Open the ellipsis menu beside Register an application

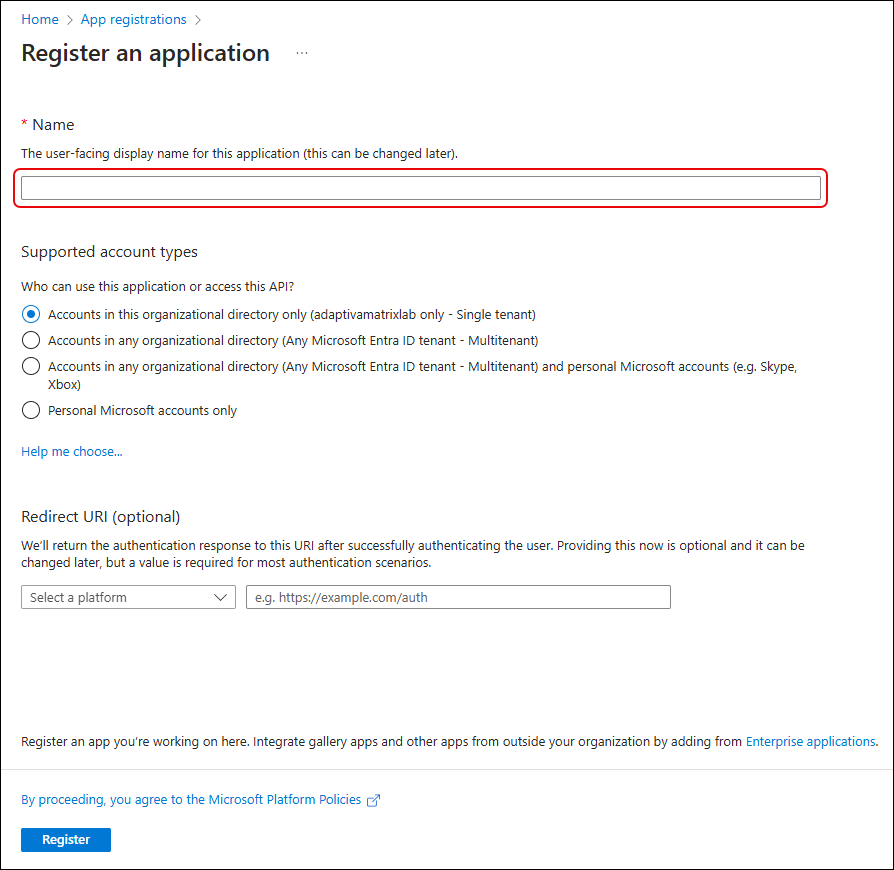(x=302, y=53)
